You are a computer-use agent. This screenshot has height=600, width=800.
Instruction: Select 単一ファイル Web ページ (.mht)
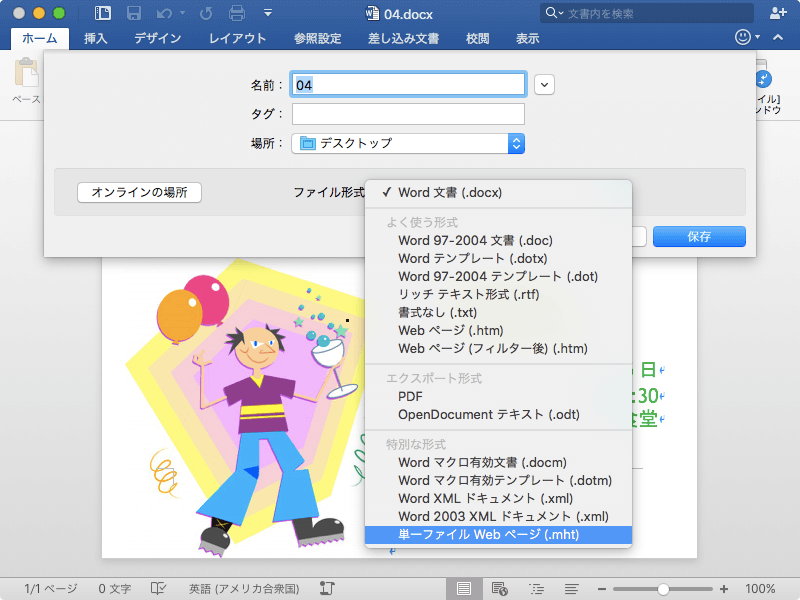[498, 535]
